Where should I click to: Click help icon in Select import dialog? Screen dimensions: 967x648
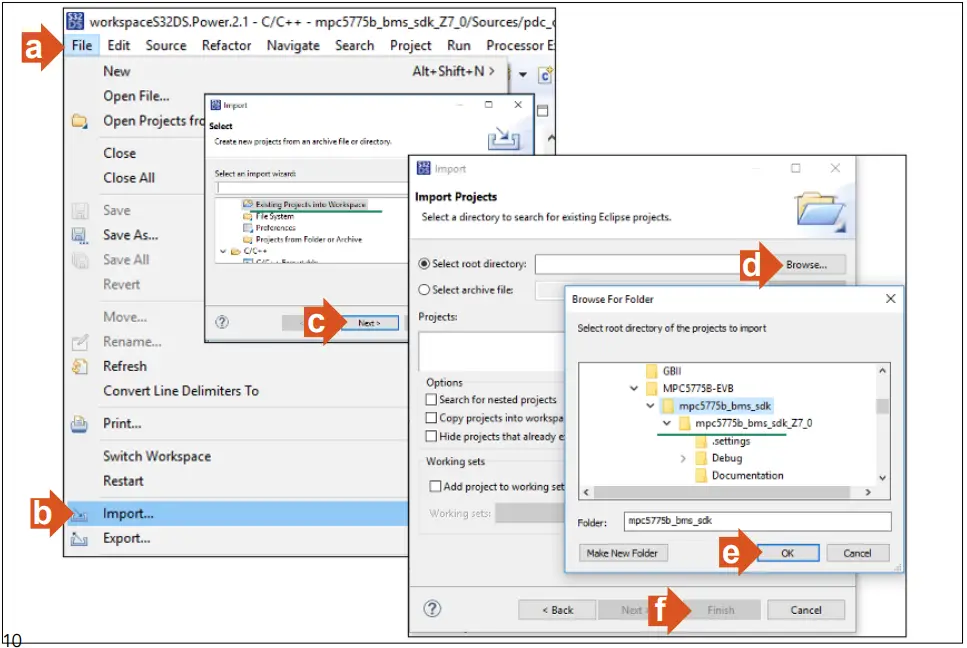tap(222, 322)
